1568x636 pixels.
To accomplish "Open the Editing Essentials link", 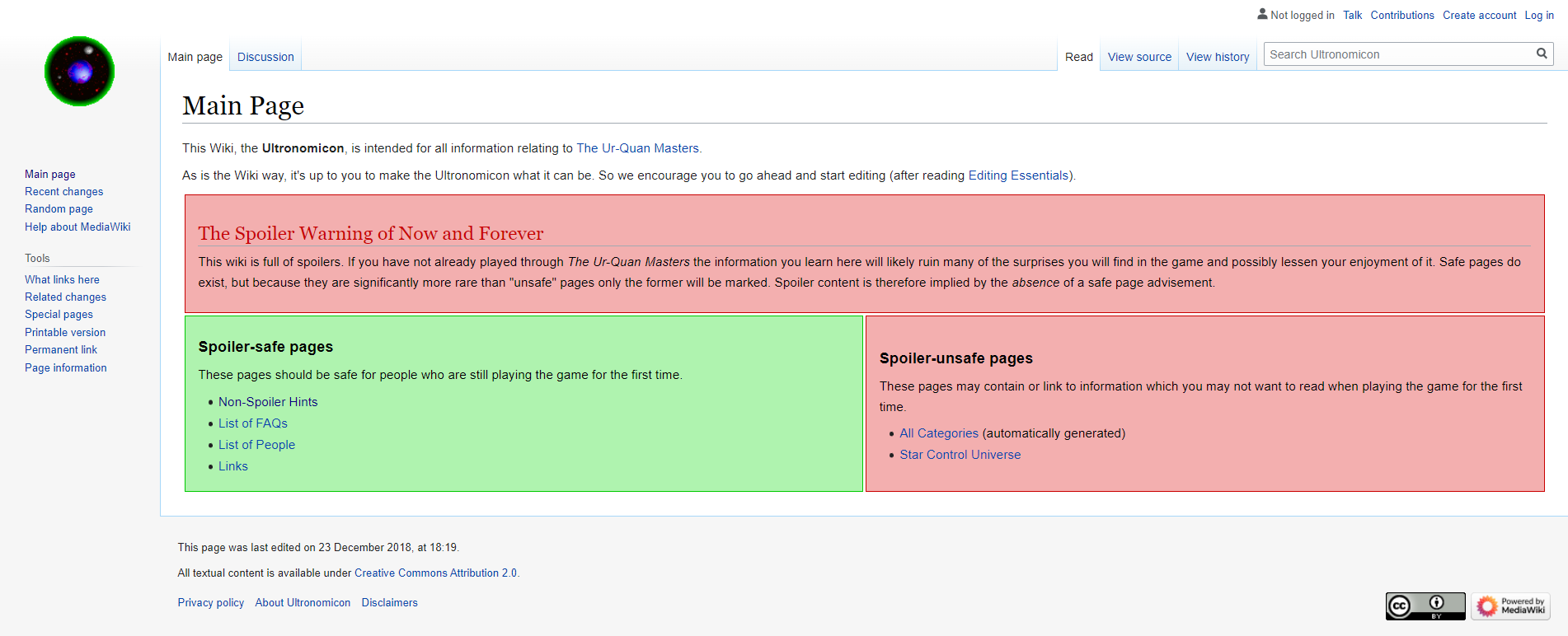I will click(1019, 175).
